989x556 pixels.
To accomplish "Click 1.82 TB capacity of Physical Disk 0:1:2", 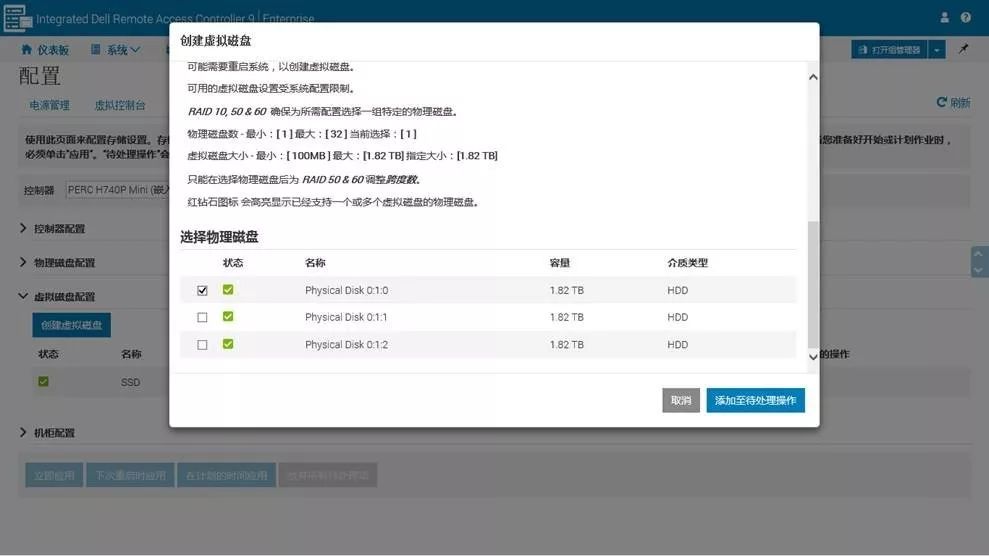I will (x=566, y=345).
